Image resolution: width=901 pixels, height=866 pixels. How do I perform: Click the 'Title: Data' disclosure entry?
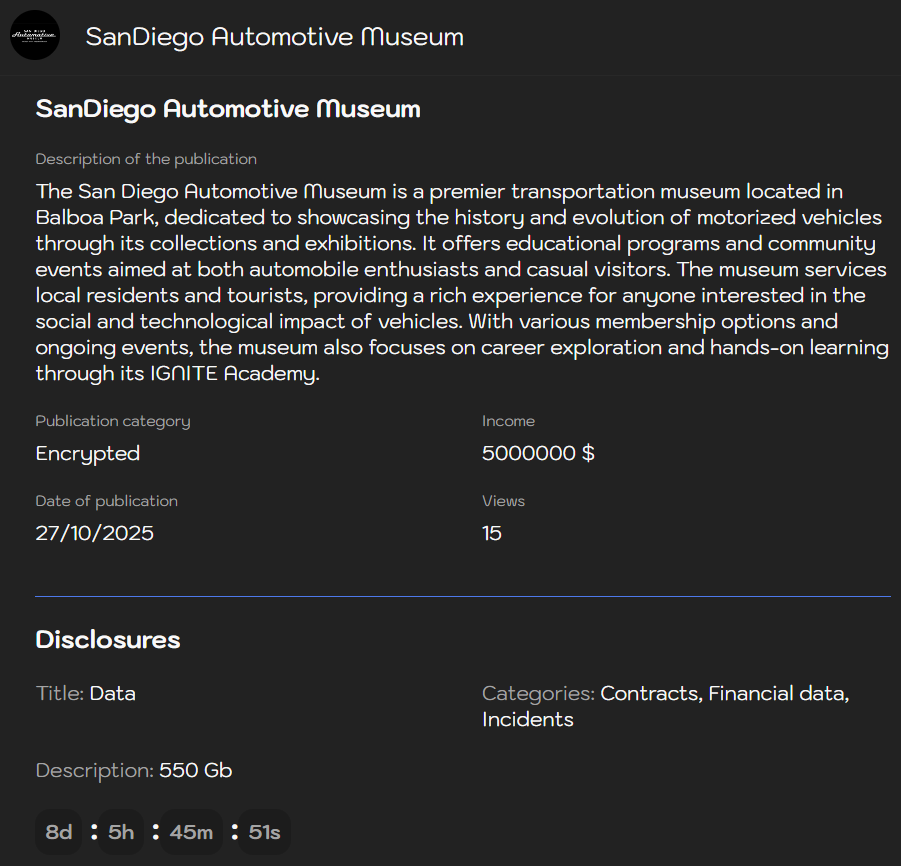[x=86, y=693]
